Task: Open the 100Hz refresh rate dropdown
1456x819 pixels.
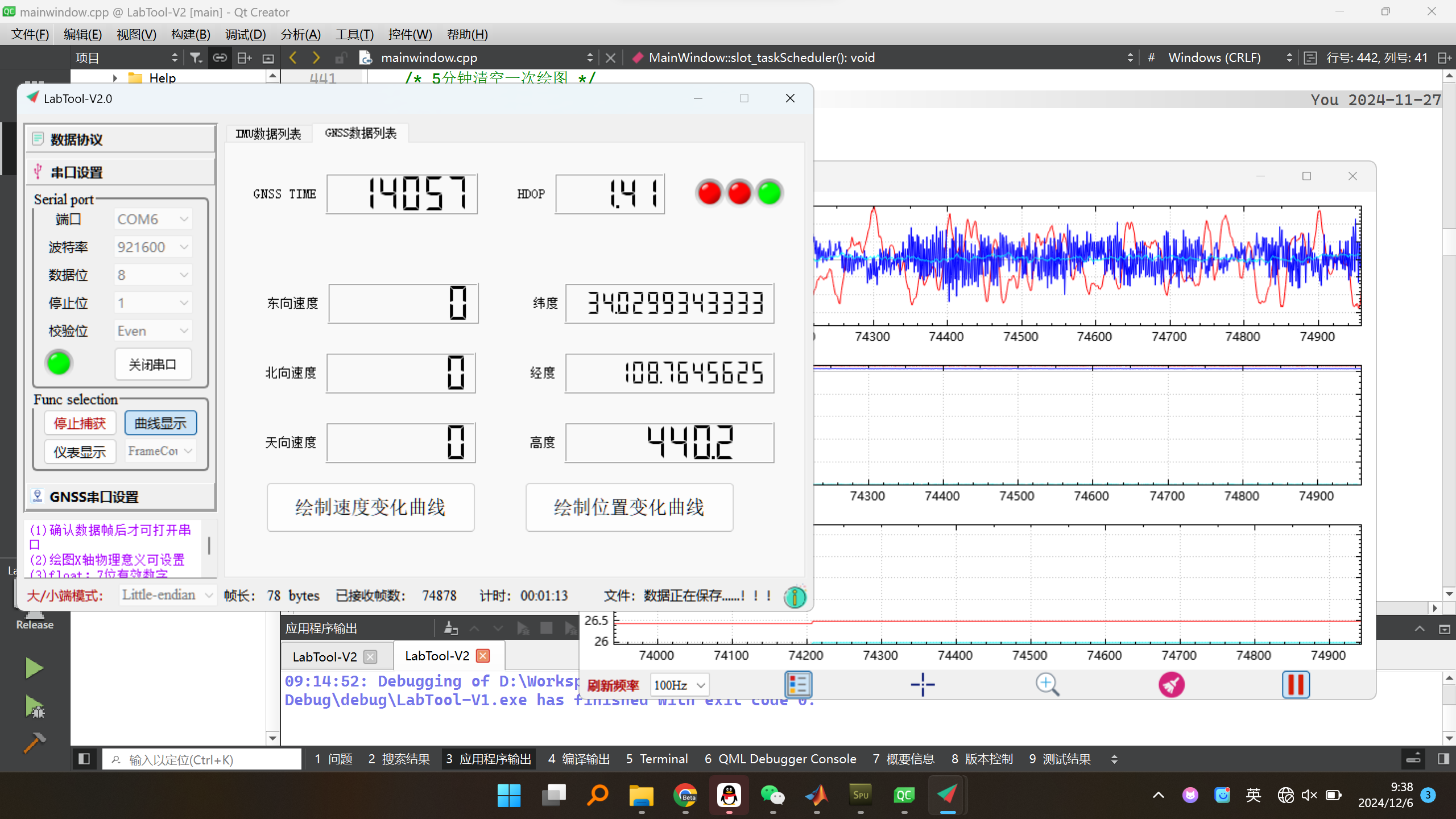Action: point(679,685)
